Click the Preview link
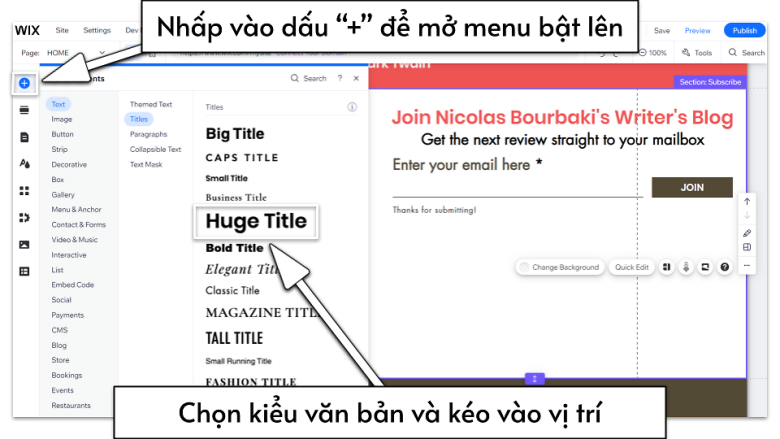Viewport: 780px width, 439px height. pos(697,31)
